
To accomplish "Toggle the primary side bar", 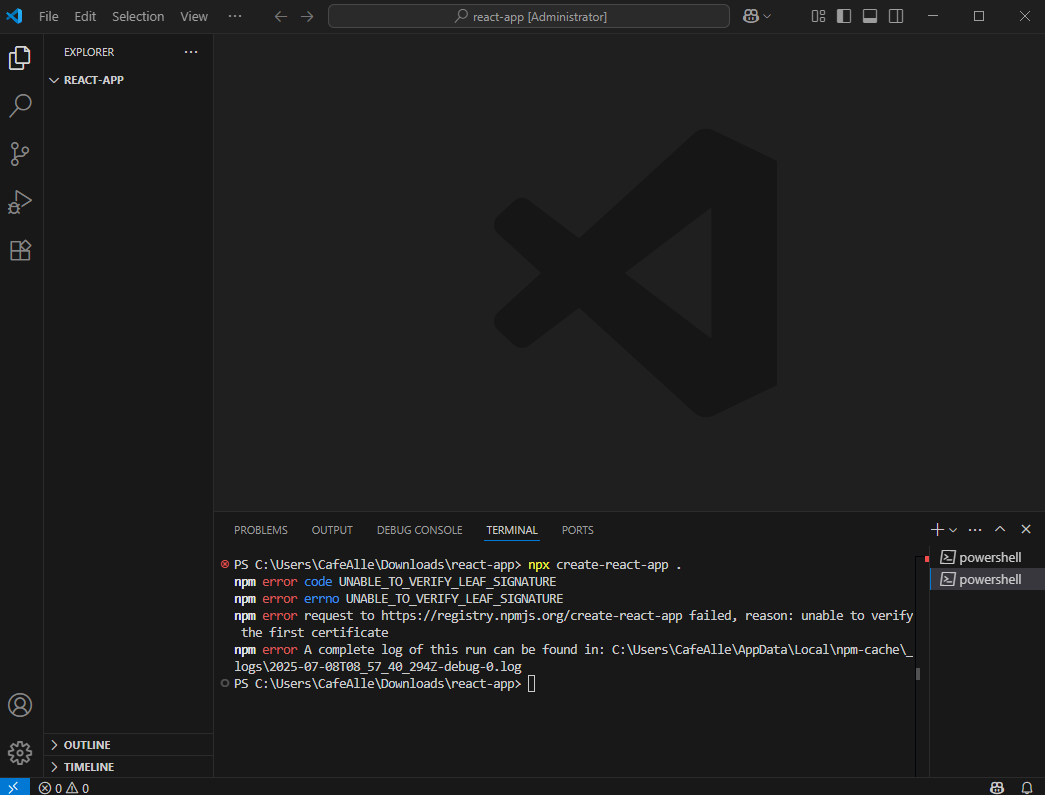I will tap(844, 16).
